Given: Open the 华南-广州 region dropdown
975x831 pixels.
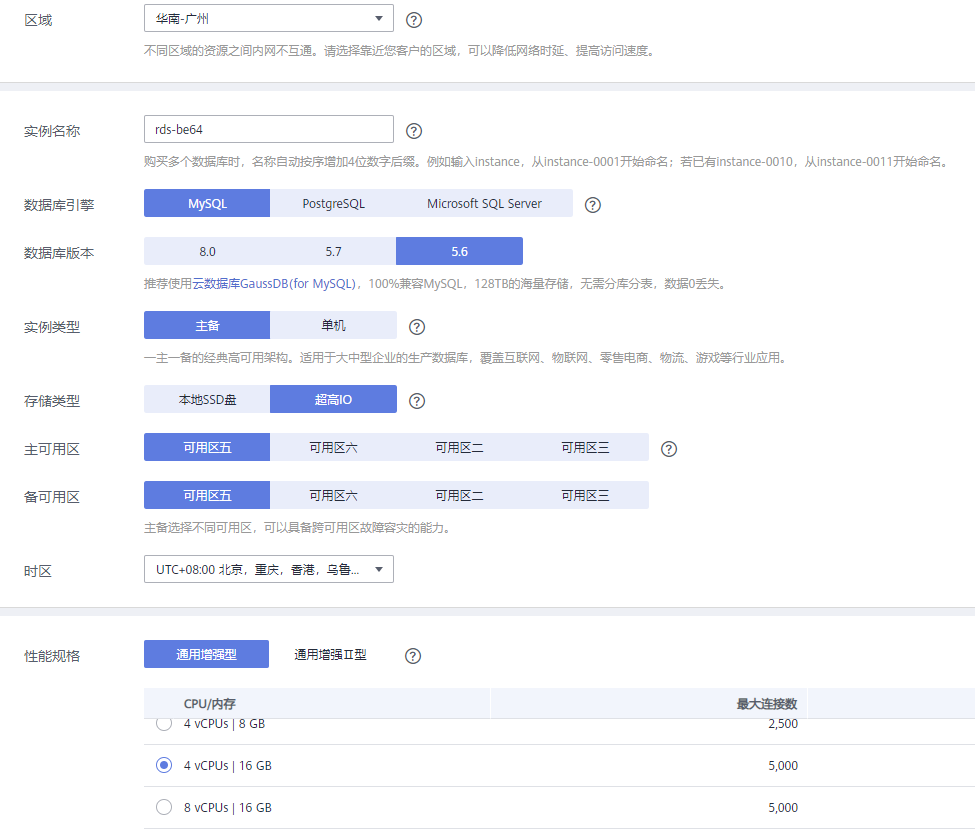Looking at the screenshot, I should click(x=269, y=18).
